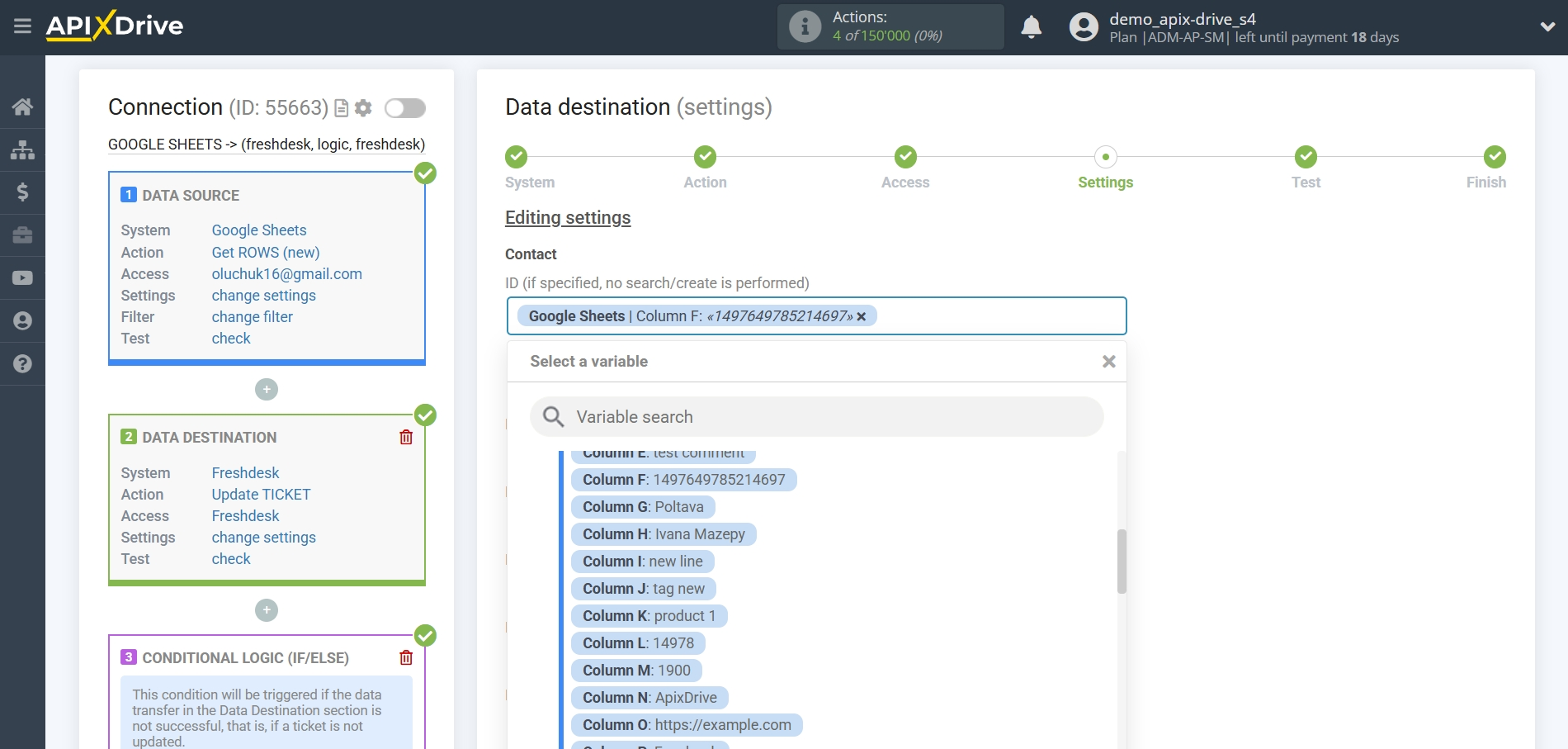The image size is (1568, 749).
Task: Click Freshdesk access link in Data Destination
Action: [x=246, y=516]
